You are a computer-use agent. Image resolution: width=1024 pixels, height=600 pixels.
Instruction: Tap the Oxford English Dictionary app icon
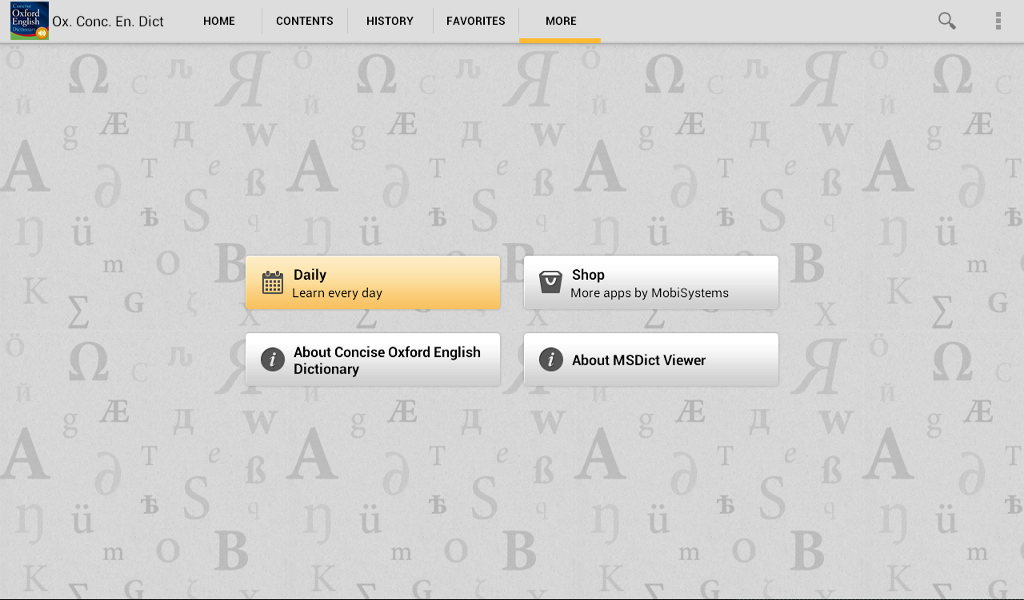(29, 21)
